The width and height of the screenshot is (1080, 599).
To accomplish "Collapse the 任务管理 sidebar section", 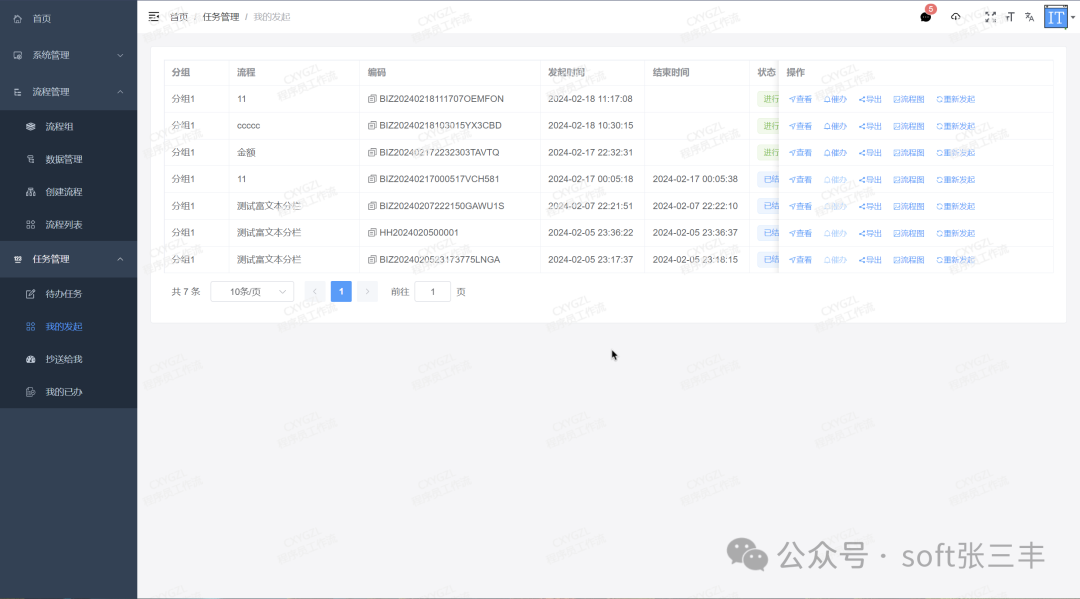I will click(x=68, y=258).
